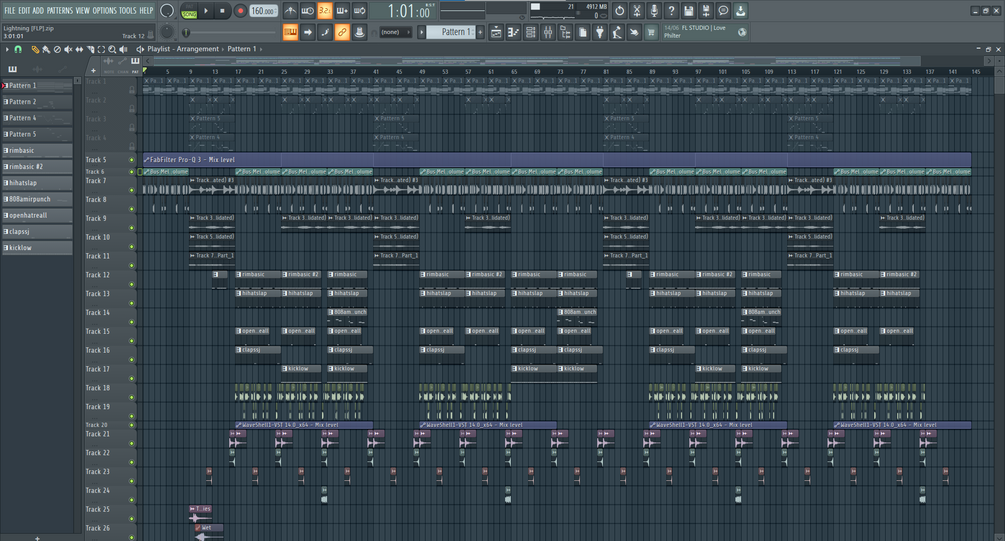Screen dimensions: 1005x541
Task: Mute Track 12 via its green light
Action: tap(132, 284)
